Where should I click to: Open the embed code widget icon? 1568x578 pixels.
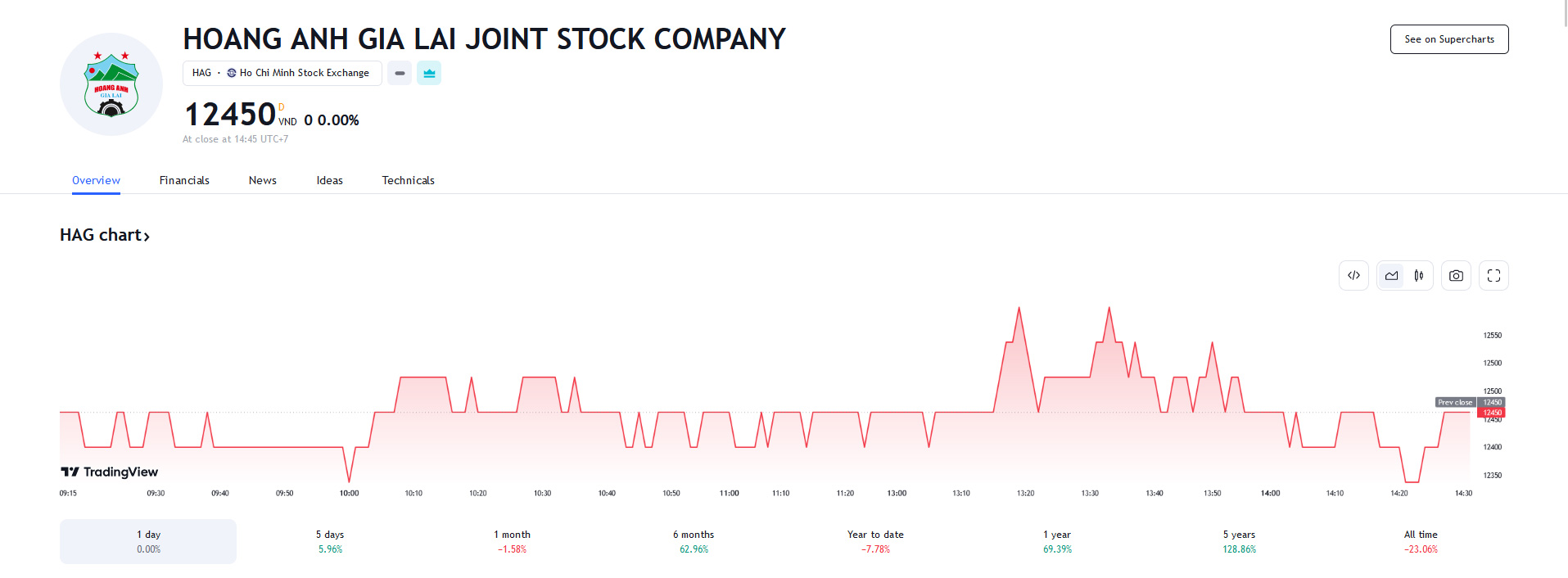(1353, 276)
